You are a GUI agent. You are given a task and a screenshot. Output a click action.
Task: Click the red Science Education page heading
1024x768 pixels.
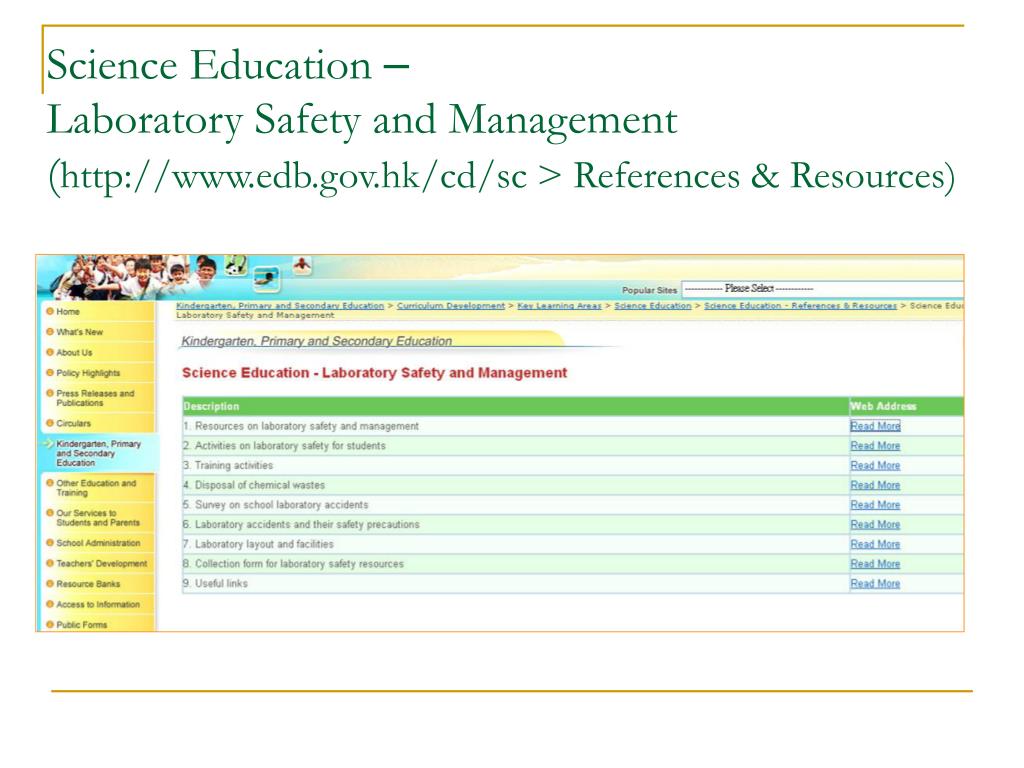pos(374,372)
